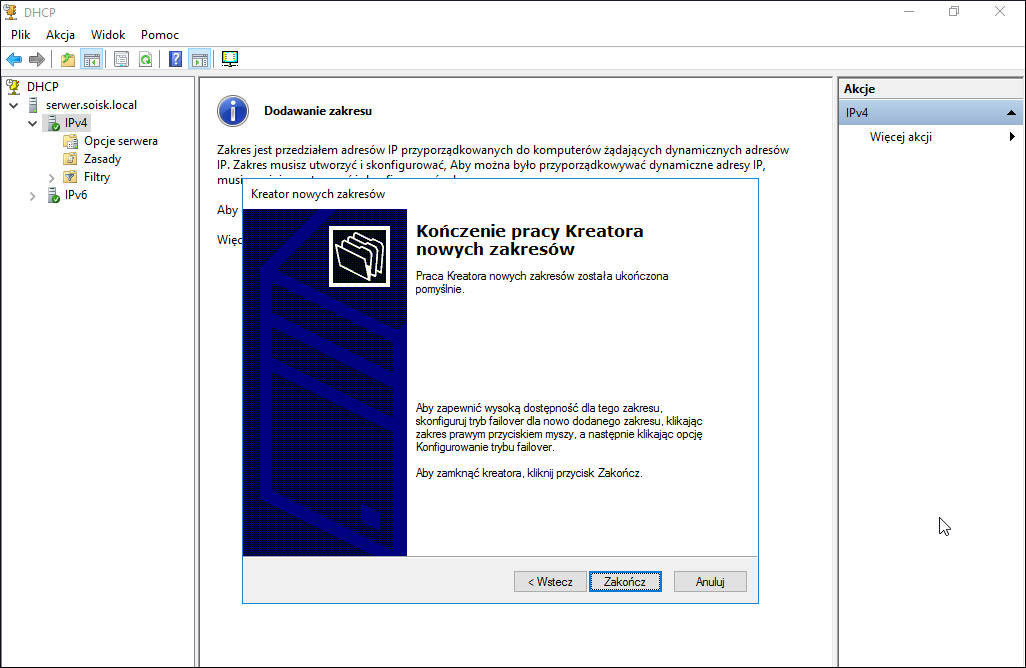Collapse the serwer.soisk.local tree node
This screenshot has height=668, width=1026.
point(14,105)
